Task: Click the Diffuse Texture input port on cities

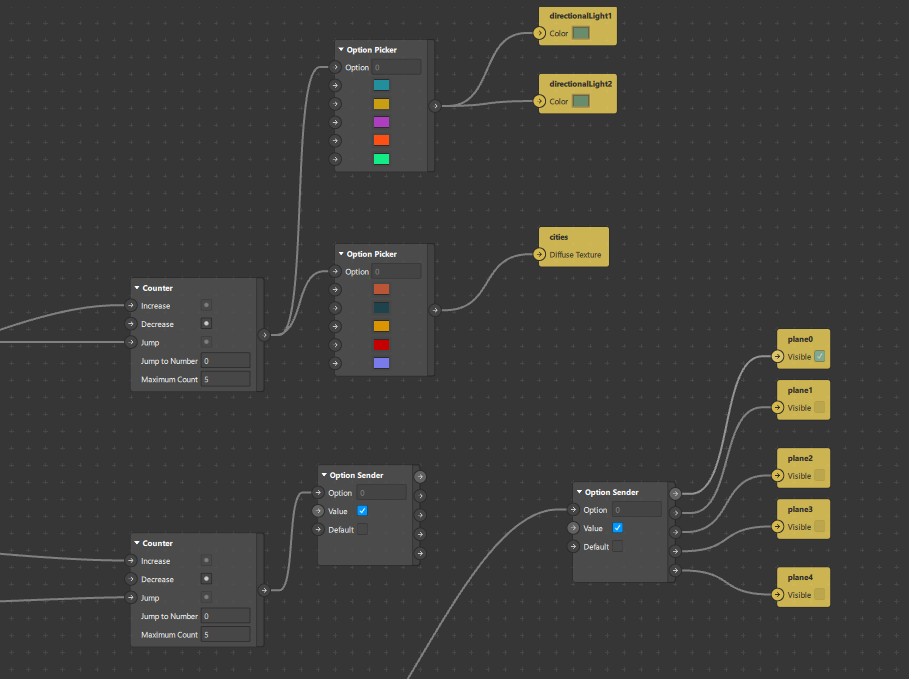Action: point(540,255)
